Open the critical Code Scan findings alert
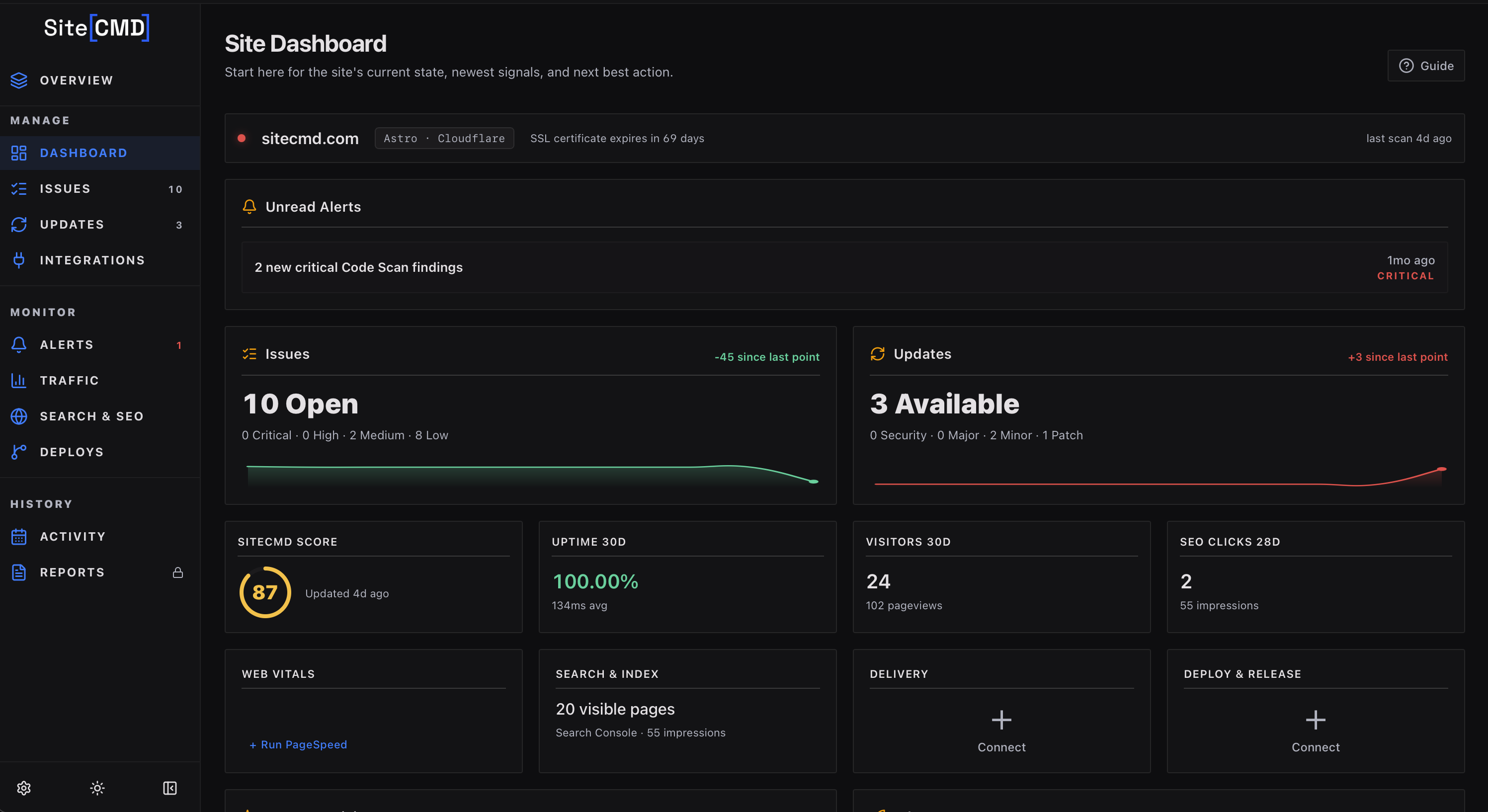Screen dimensions: 1488x812 click(x=844, y=267)
